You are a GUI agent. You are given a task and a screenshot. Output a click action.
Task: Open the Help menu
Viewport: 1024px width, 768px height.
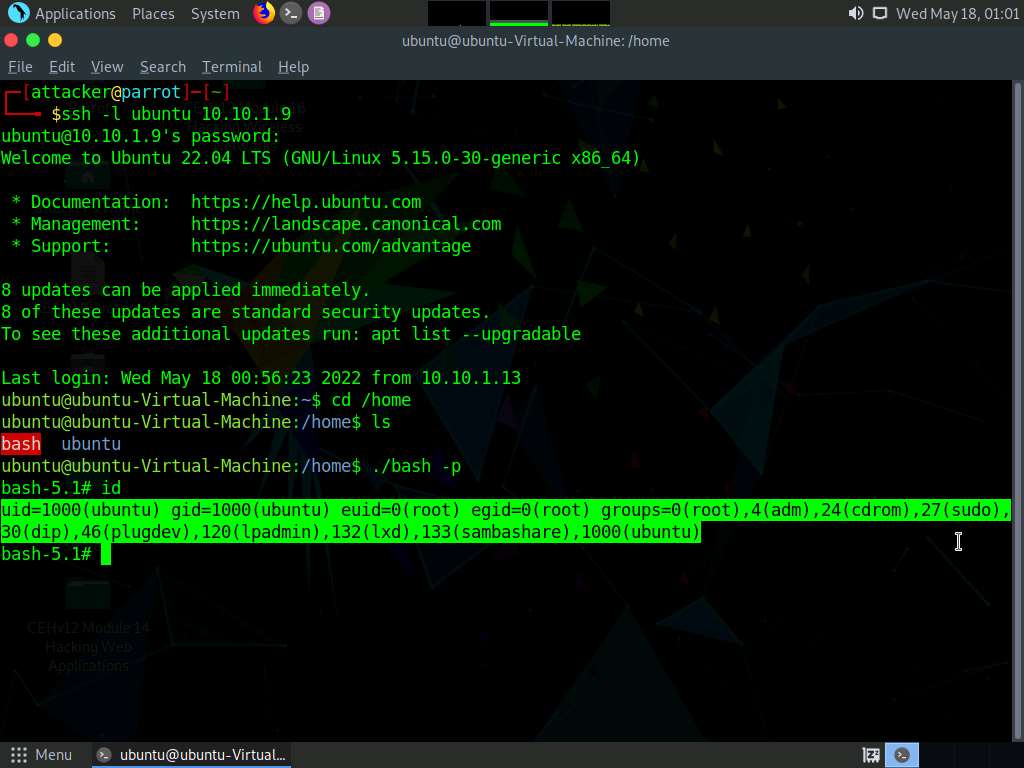coord(293,67)
